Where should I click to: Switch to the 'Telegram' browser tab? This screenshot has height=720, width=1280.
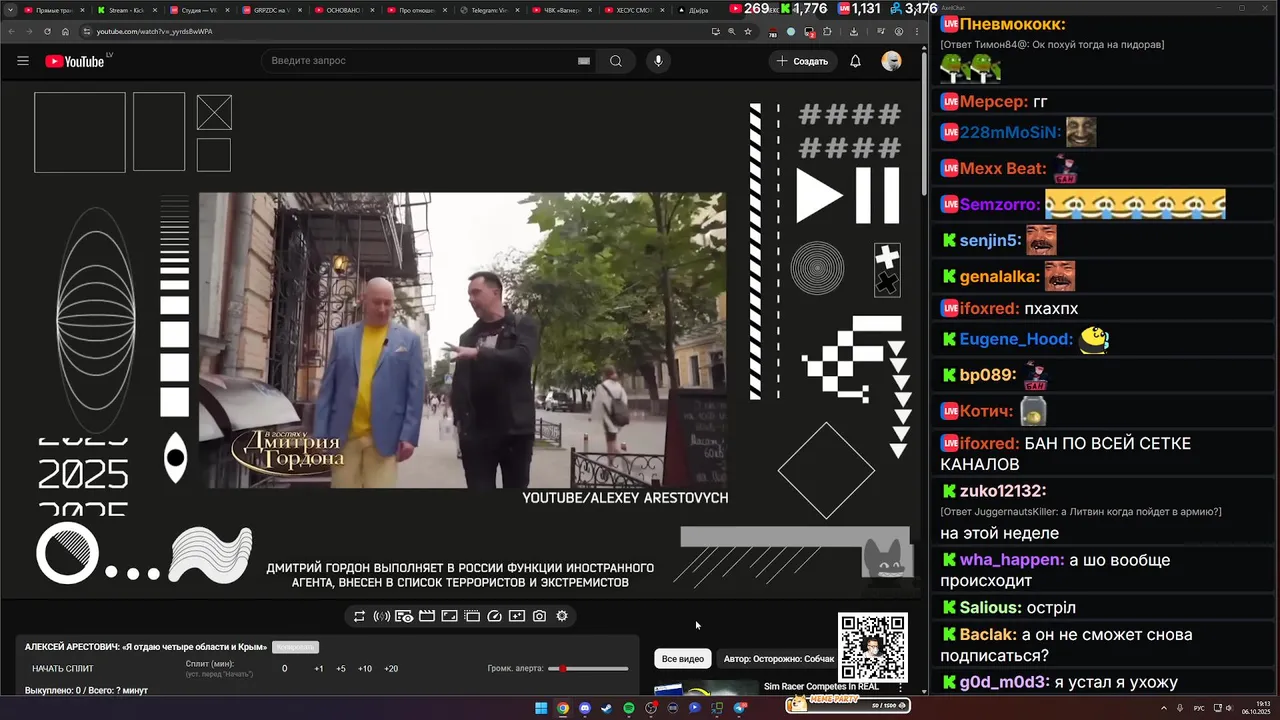pos(490,10)
